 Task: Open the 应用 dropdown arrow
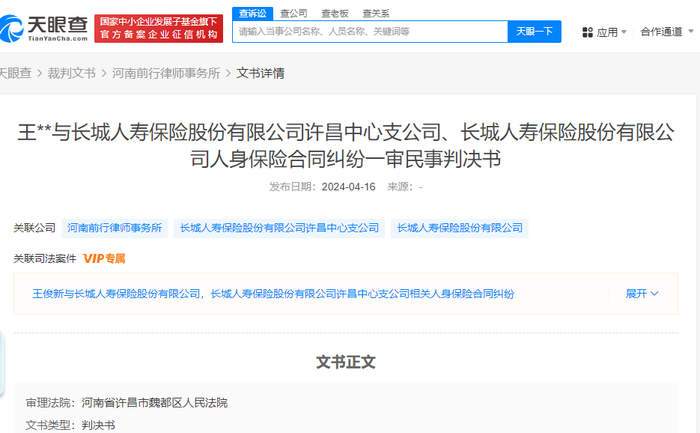pyautogui.click(x=624, y=32)
